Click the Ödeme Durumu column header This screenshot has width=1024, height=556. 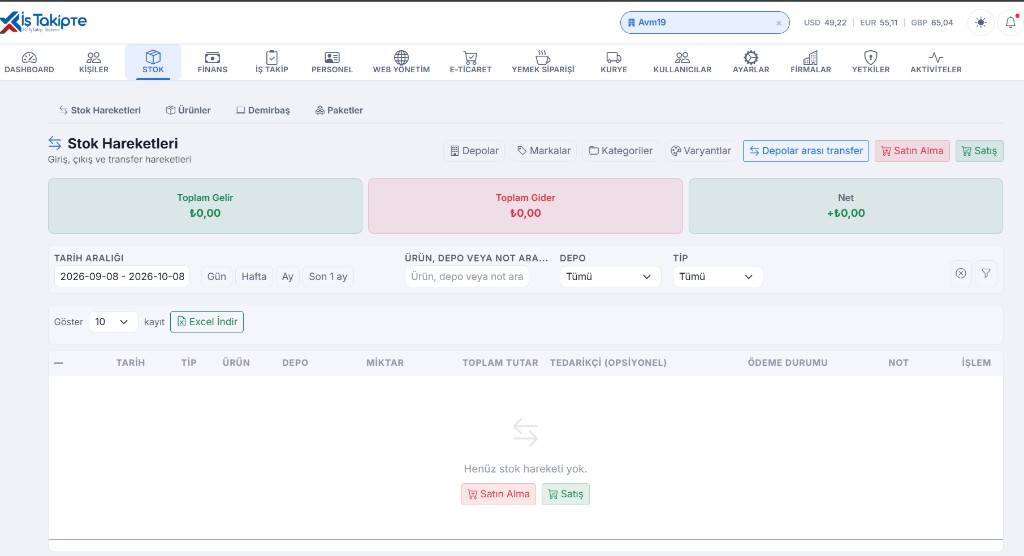click(x=788, y=363)
